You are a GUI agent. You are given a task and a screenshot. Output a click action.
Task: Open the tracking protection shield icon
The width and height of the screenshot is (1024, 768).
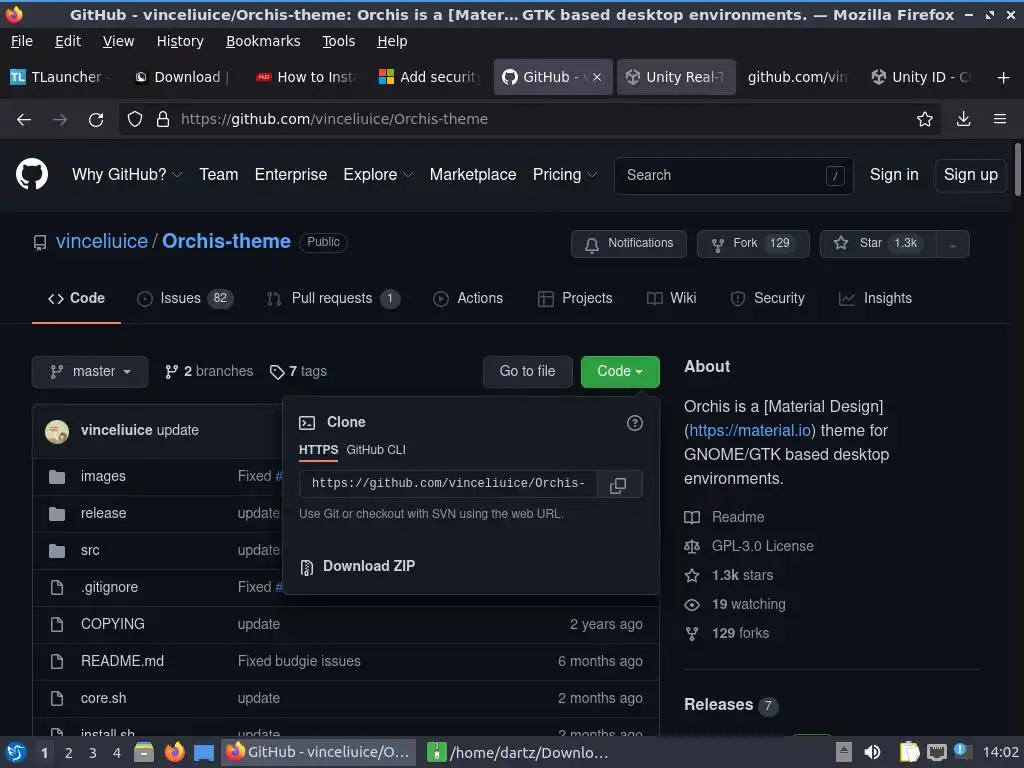pyautogui.click(x=135, y=119)
